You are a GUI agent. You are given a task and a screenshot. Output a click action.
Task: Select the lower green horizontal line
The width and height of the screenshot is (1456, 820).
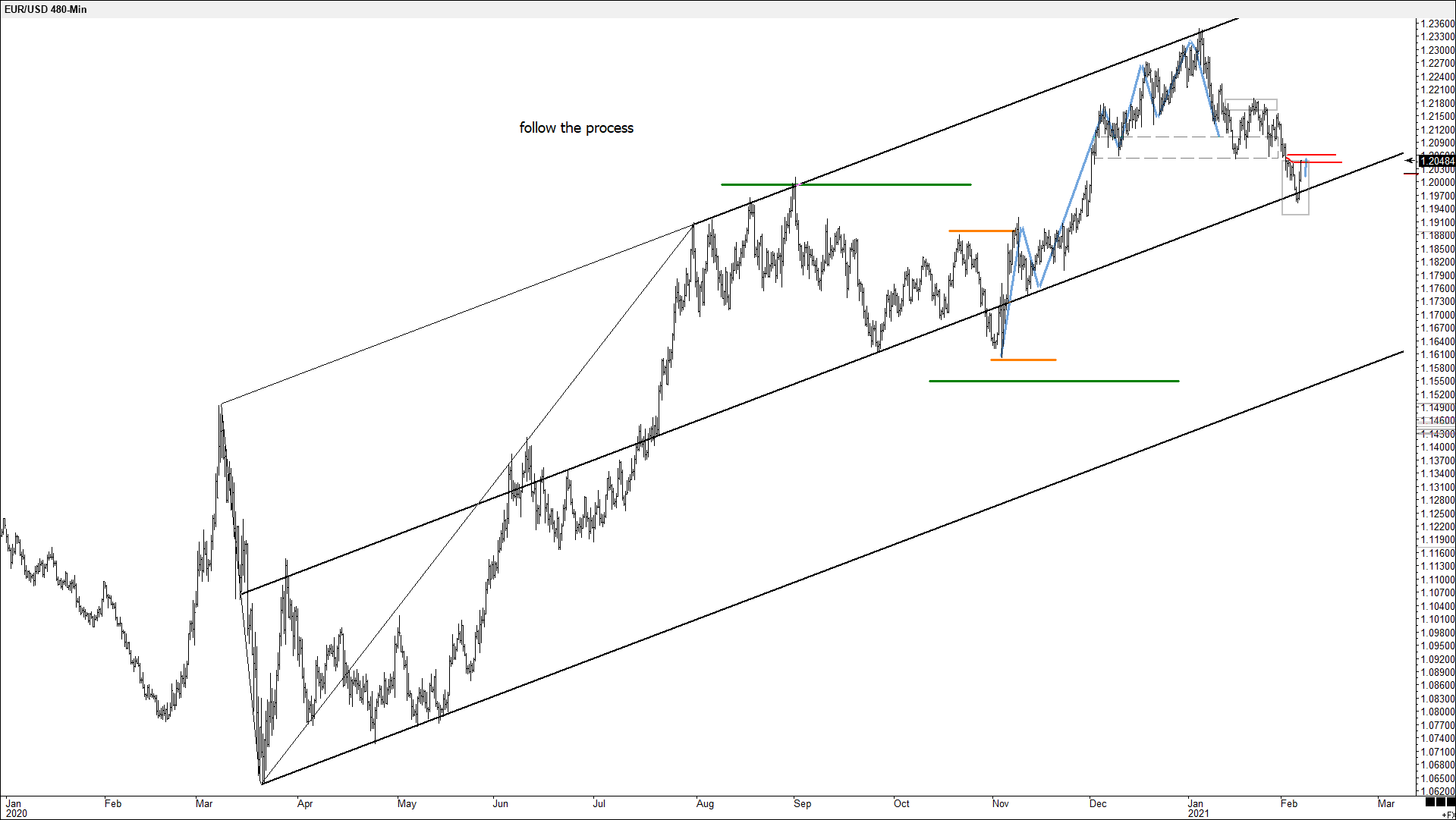pos(1053,381)
